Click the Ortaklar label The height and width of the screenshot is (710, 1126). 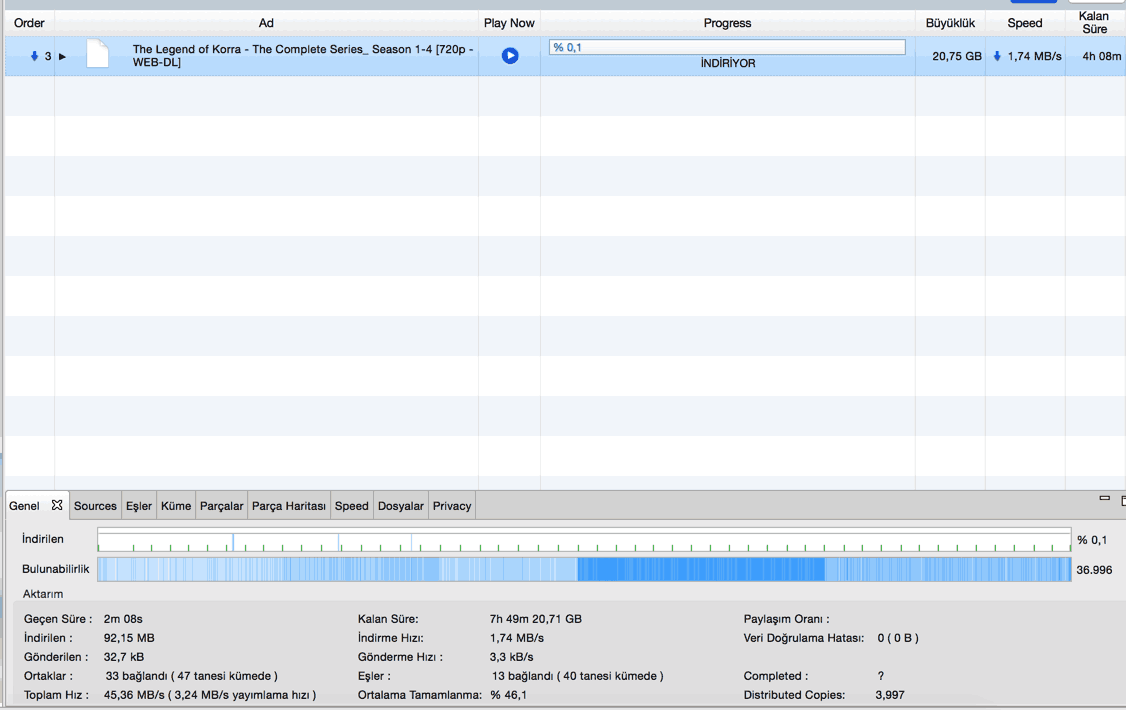(48, 676)
